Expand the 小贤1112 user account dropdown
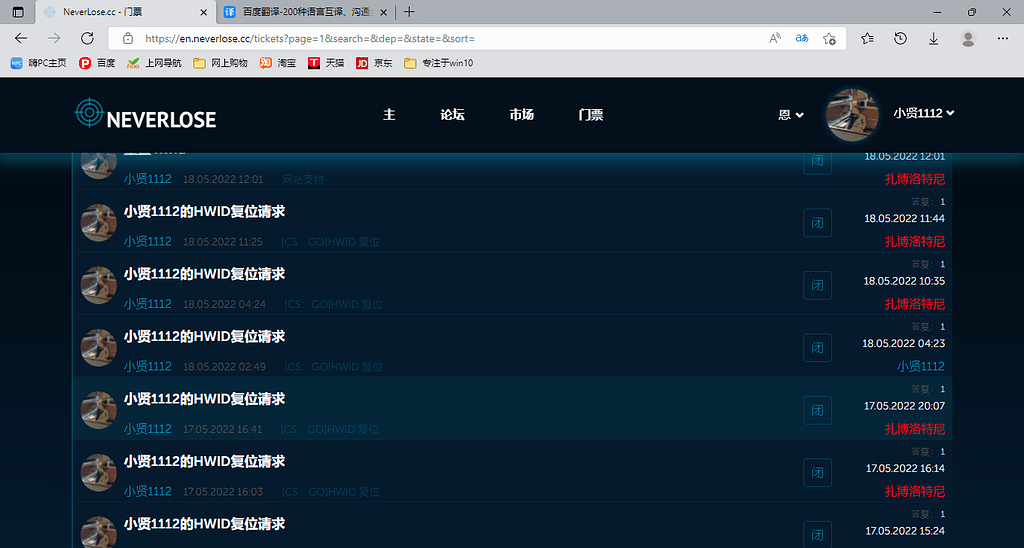 coord(923,113)
